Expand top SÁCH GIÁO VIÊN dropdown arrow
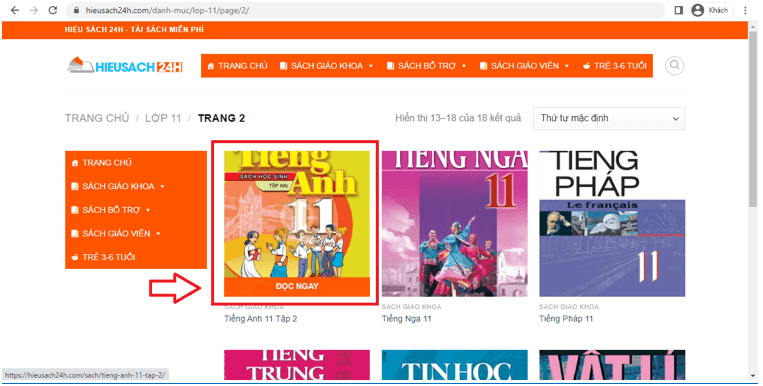This screenshot has width=763, height=386. point(567,66)
